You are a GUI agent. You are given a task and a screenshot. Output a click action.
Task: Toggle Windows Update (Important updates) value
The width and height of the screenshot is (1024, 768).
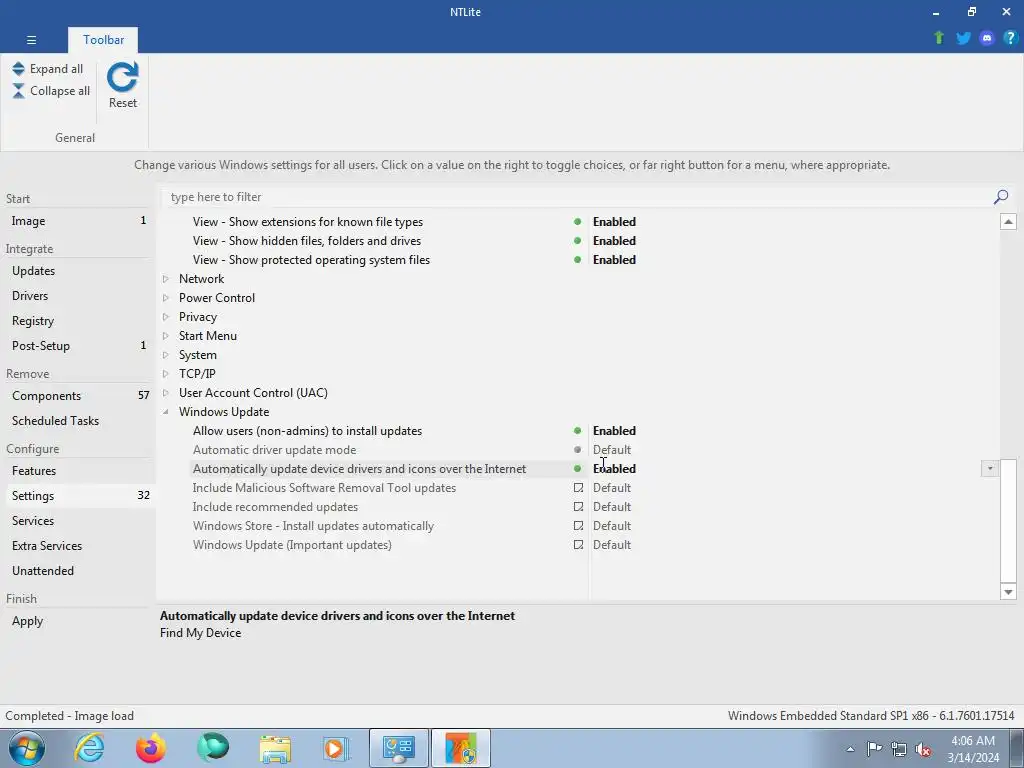[x=611, y=545]
